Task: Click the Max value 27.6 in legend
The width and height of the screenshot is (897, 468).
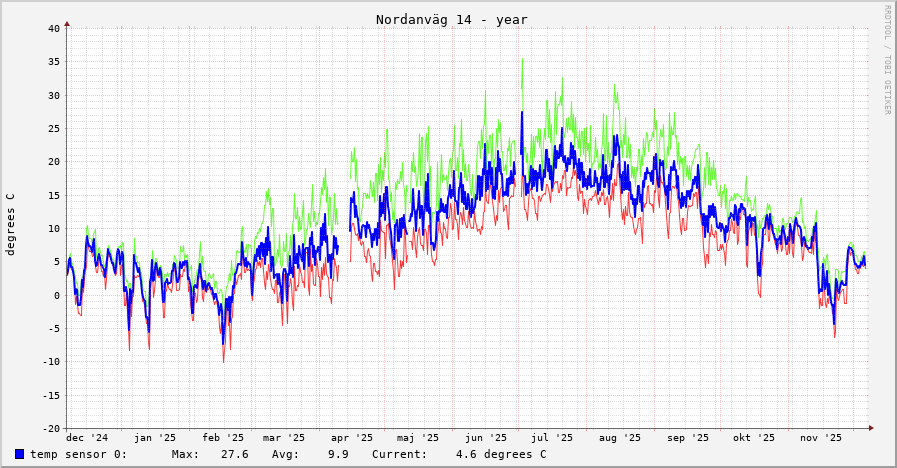Action: (x=234, y=454)
